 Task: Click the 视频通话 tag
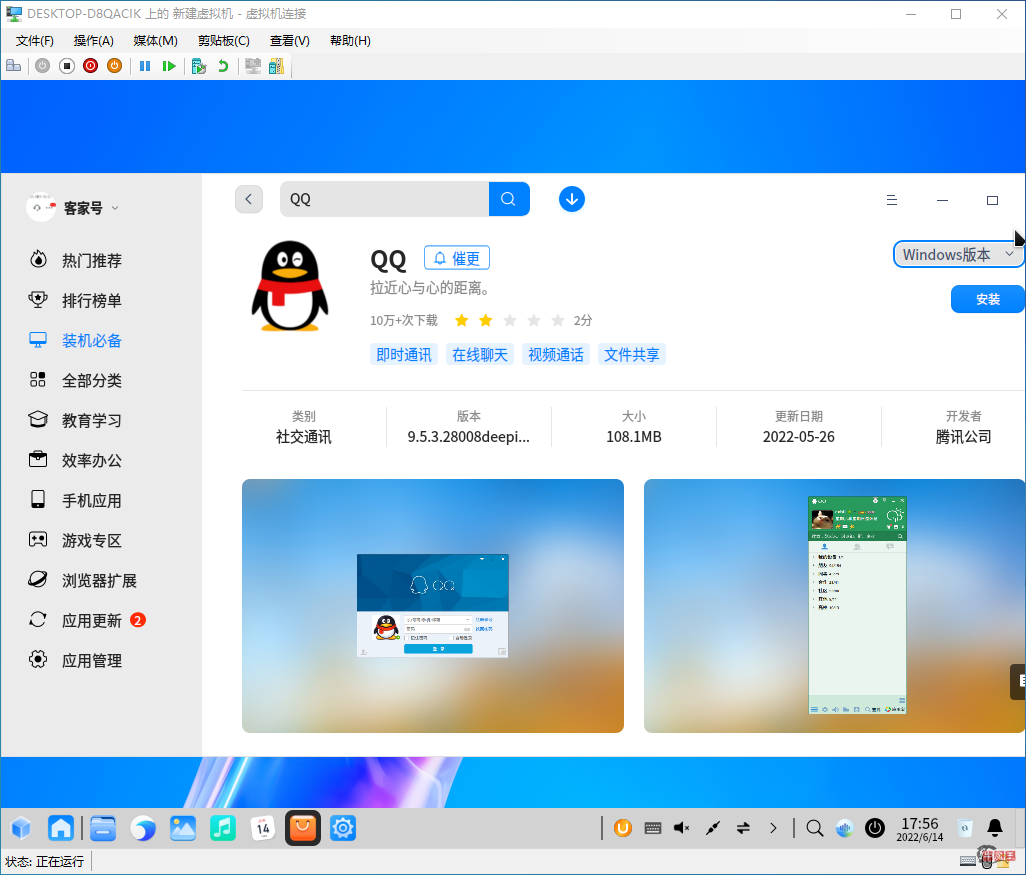(556, 355)
